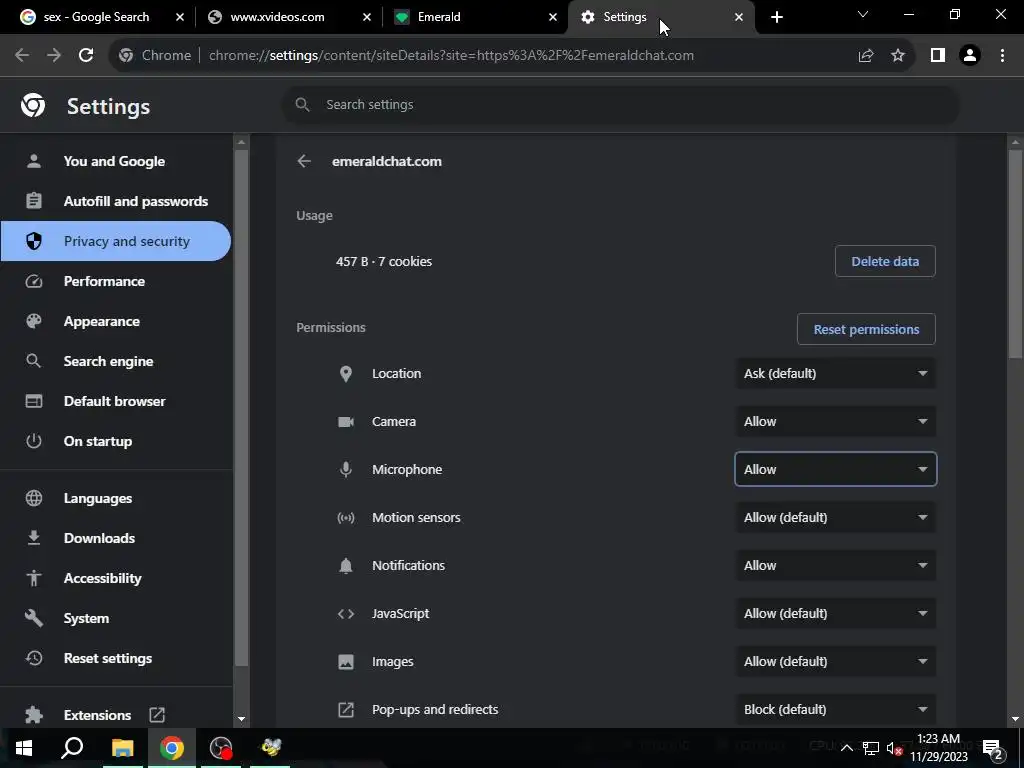Open the Windows Start menu
This screenshot has width=1024, height=768.
pos(24,748)
